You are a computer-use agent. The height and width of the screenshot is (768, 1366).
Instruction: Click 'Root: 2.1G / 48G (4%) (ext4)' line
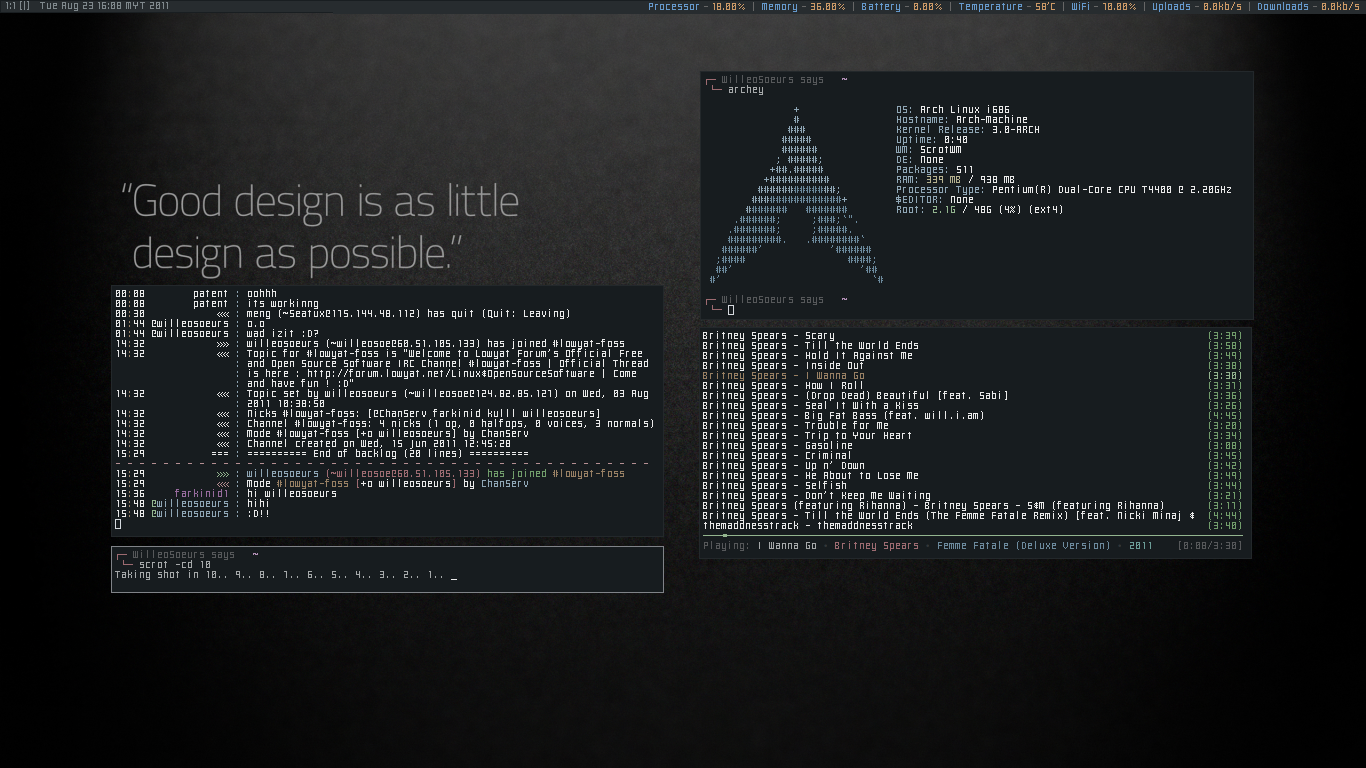click(x=980, y=210)
